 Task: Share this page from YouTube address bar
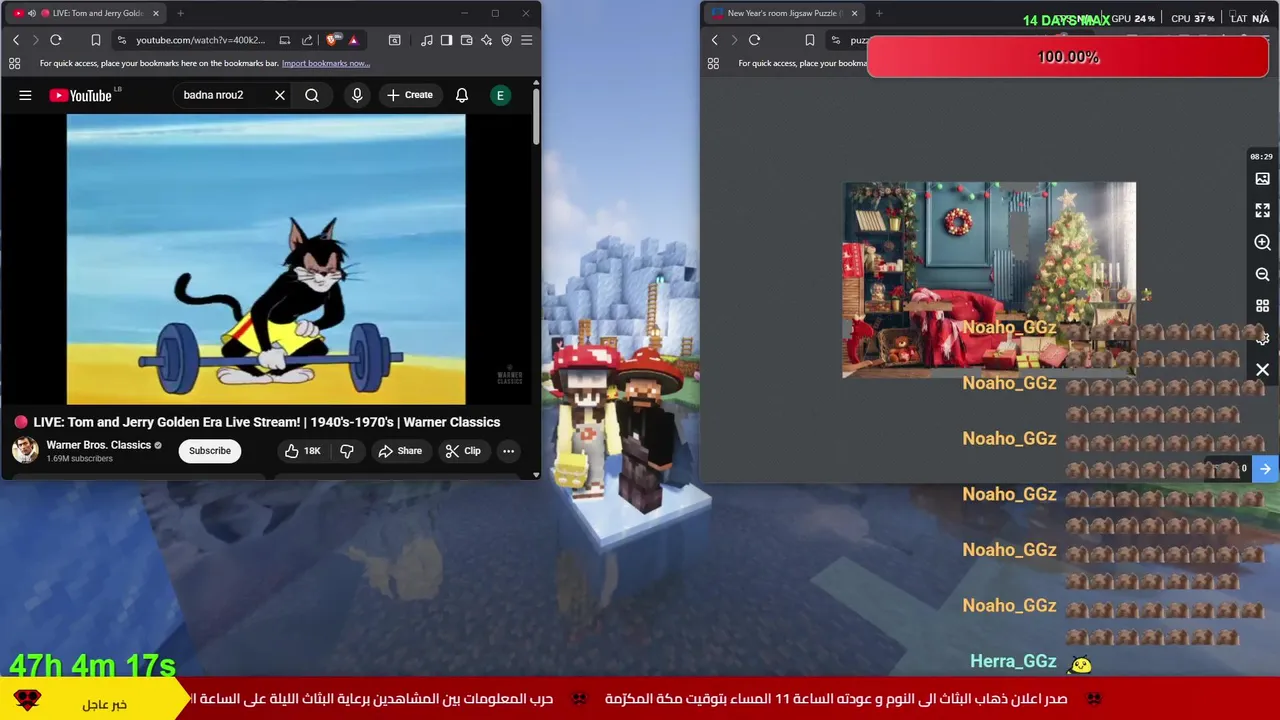tap(307, 40)
